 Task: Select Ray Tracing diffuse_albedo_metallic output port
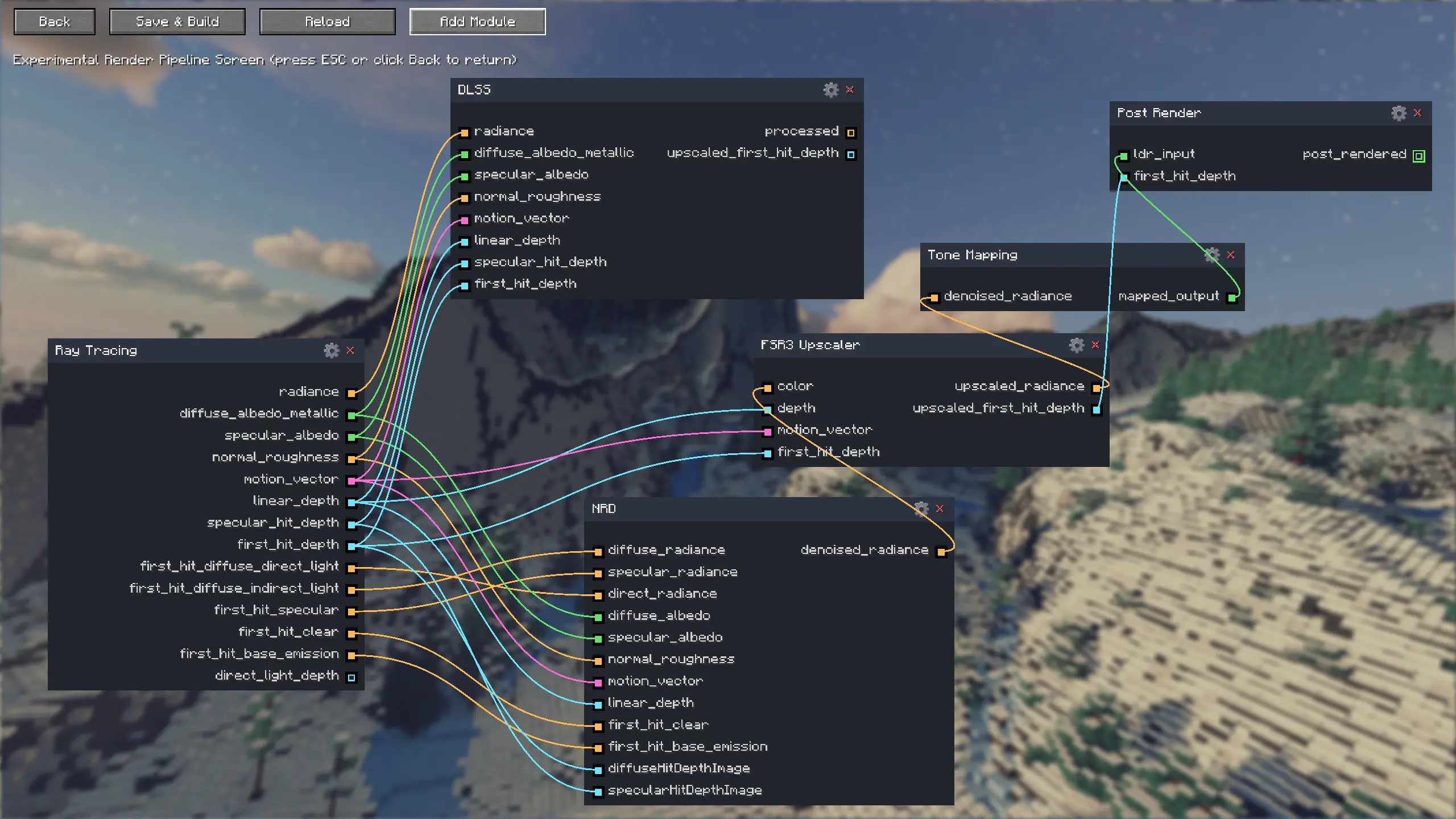[x=351, y=415]
